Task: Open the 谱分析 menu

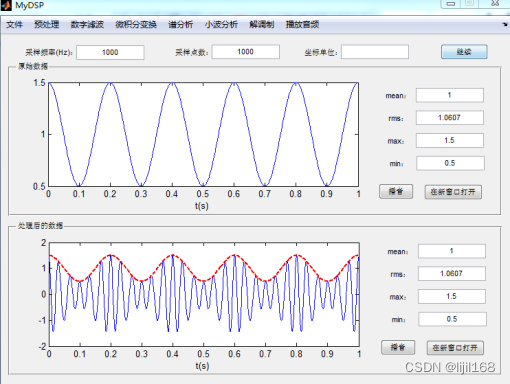Action: tap(181, 24)
